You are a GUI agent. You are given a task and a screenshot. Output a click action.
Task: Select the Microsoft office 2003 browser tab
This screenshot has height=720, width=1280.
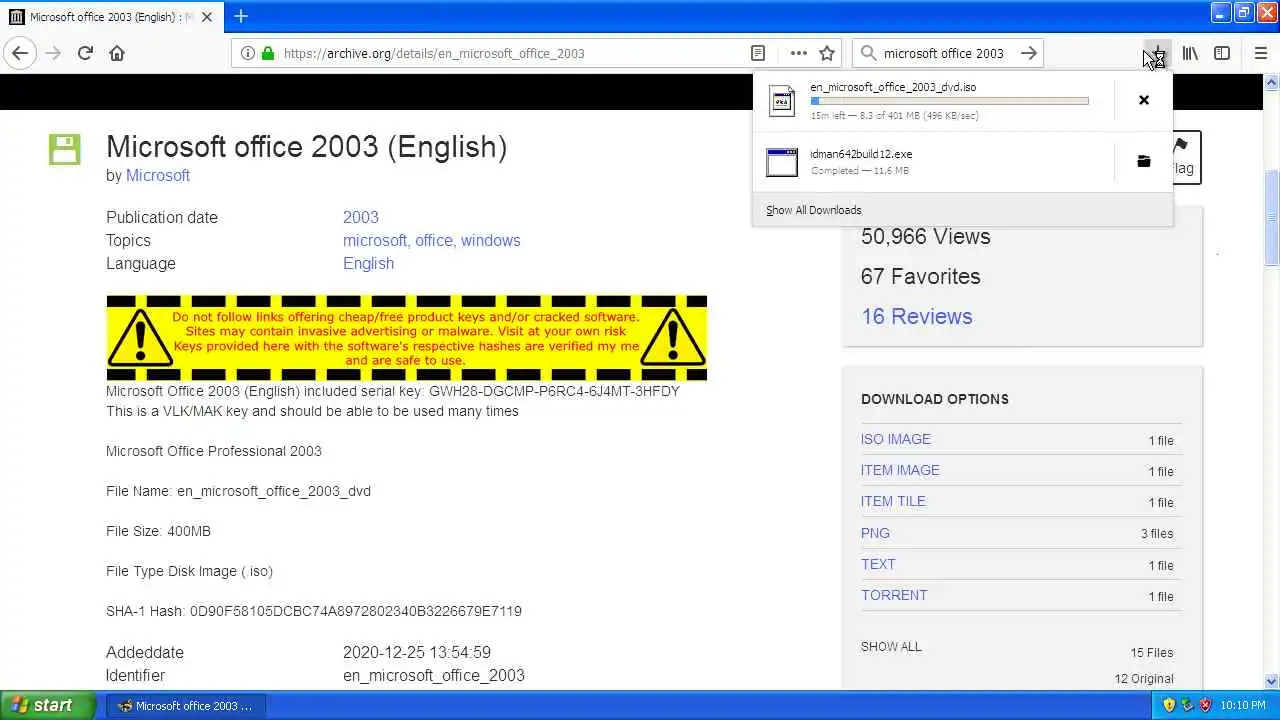pos(110,17)
